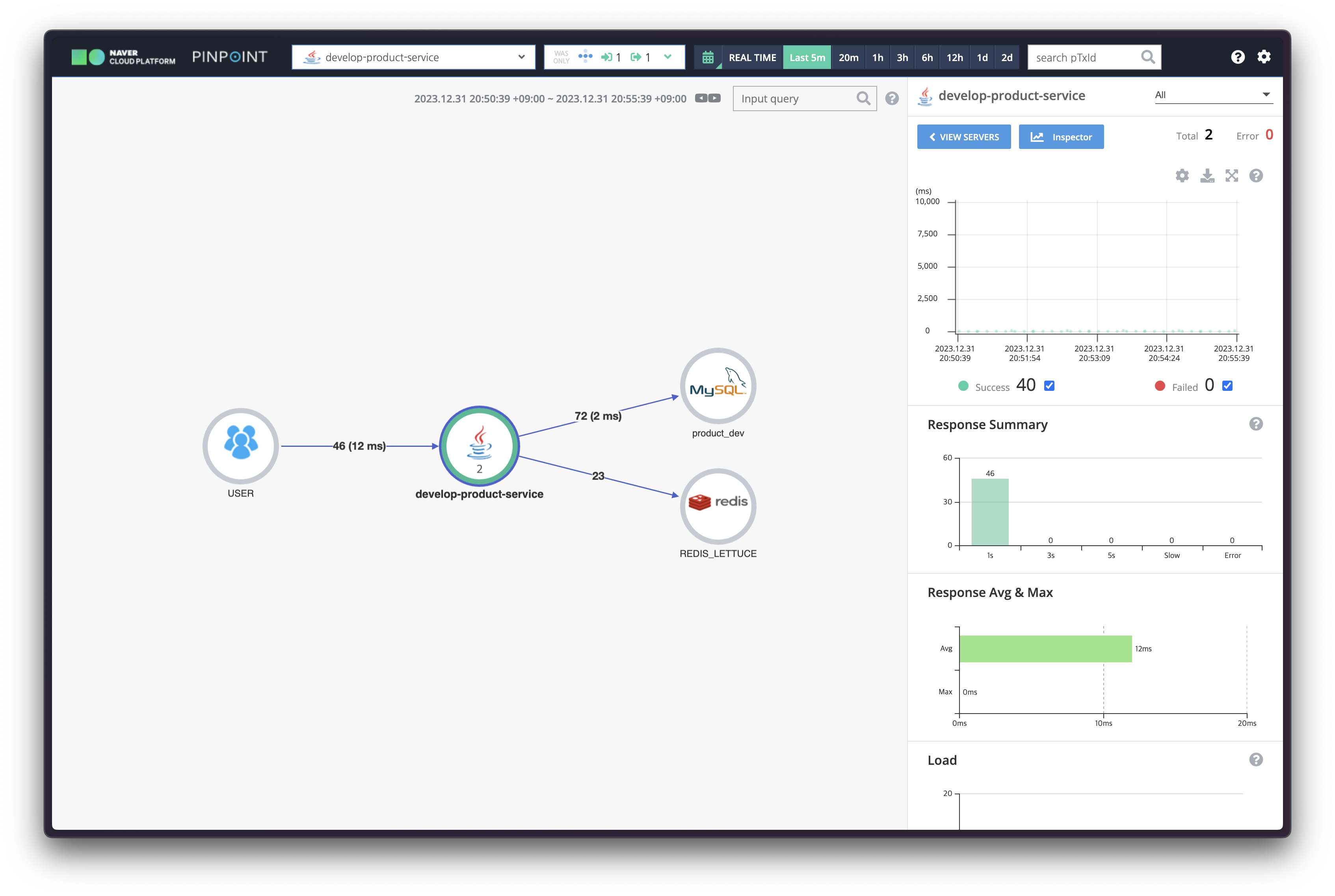Click the search pTxId input field
1335x896 pixels.
(x=1083, y=57)
